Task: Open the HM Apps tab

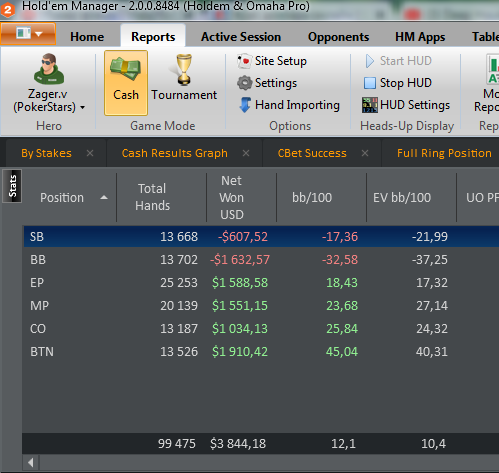Action: pos(420,37)
